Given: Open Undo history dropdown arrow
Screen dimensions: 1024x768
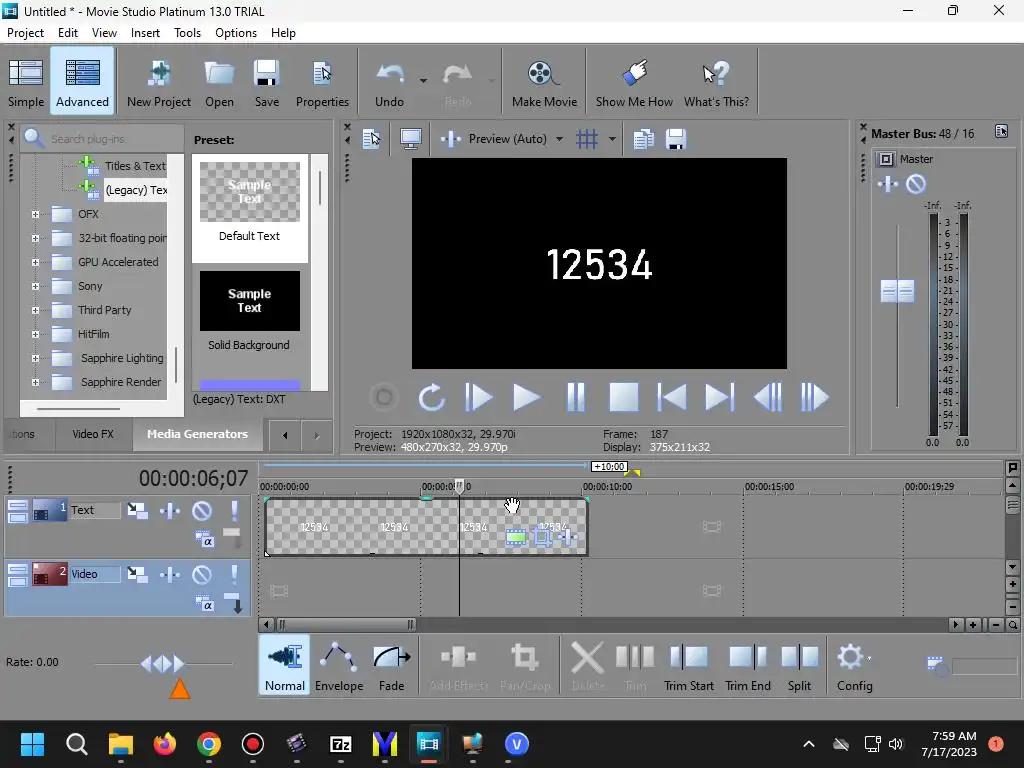Looking at the screenshot, I should pyautogui.click(x=423, y=81).
